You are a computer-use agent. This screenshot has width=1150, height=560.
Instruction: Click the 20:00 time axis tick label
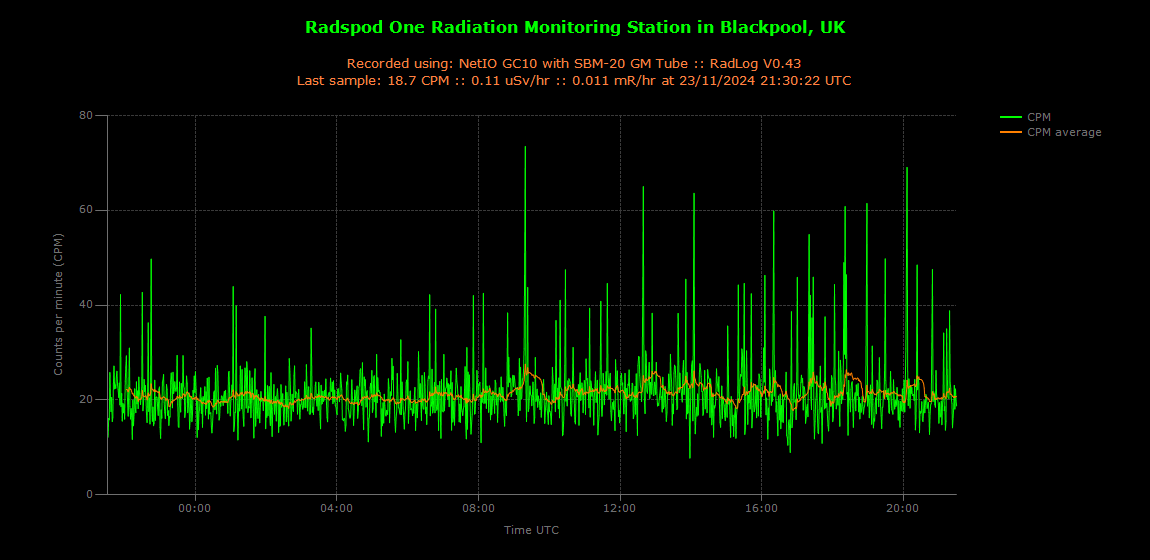coord(903,507)
